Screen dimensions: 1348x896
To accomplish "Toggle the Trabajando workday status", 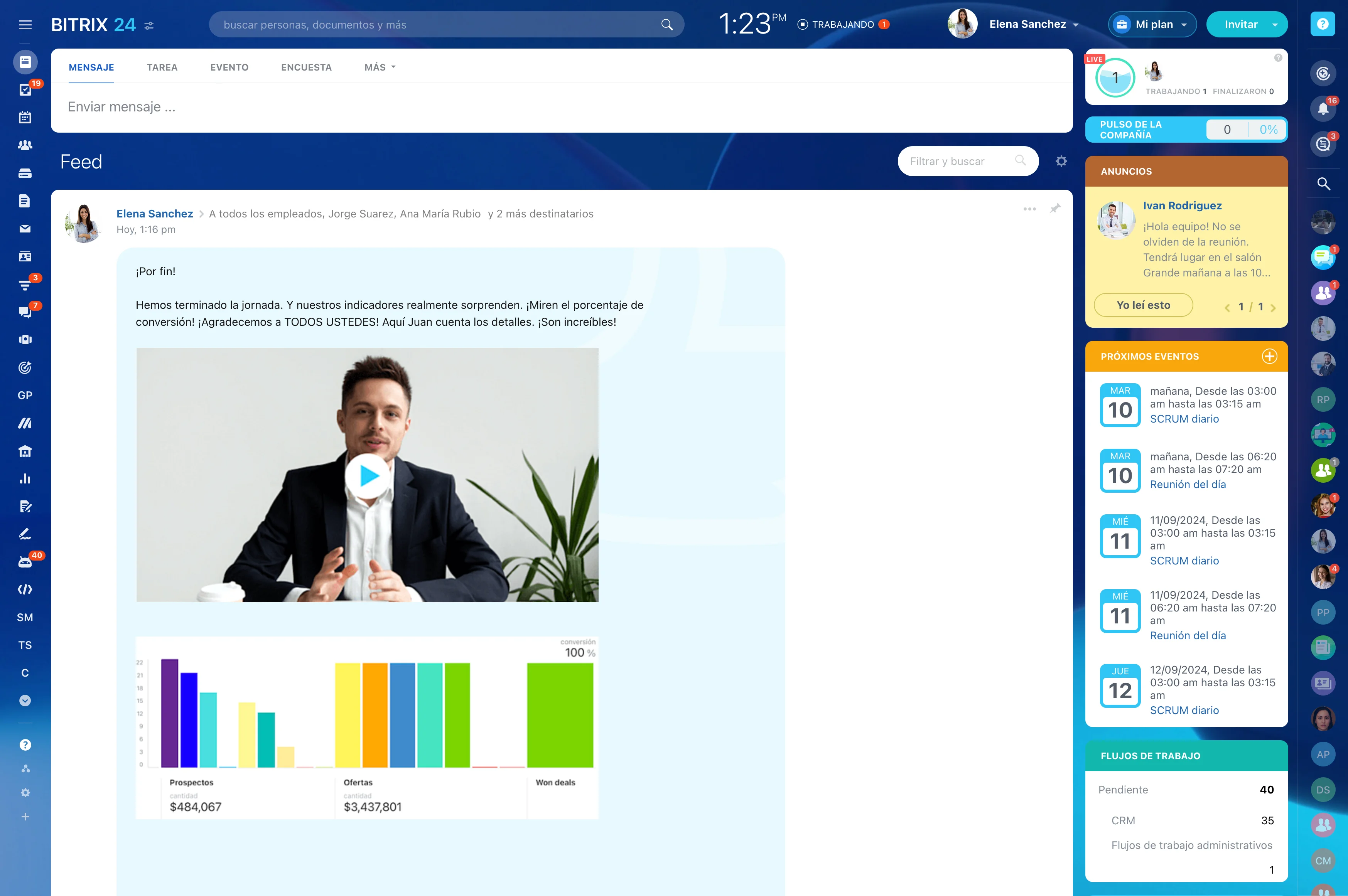I will coord(843,25).
